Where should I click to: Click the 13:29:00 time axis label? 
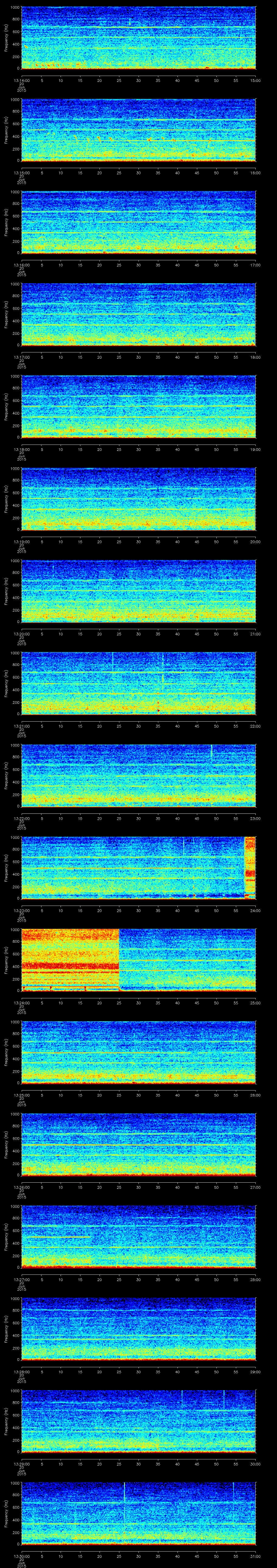(21, 1463)
